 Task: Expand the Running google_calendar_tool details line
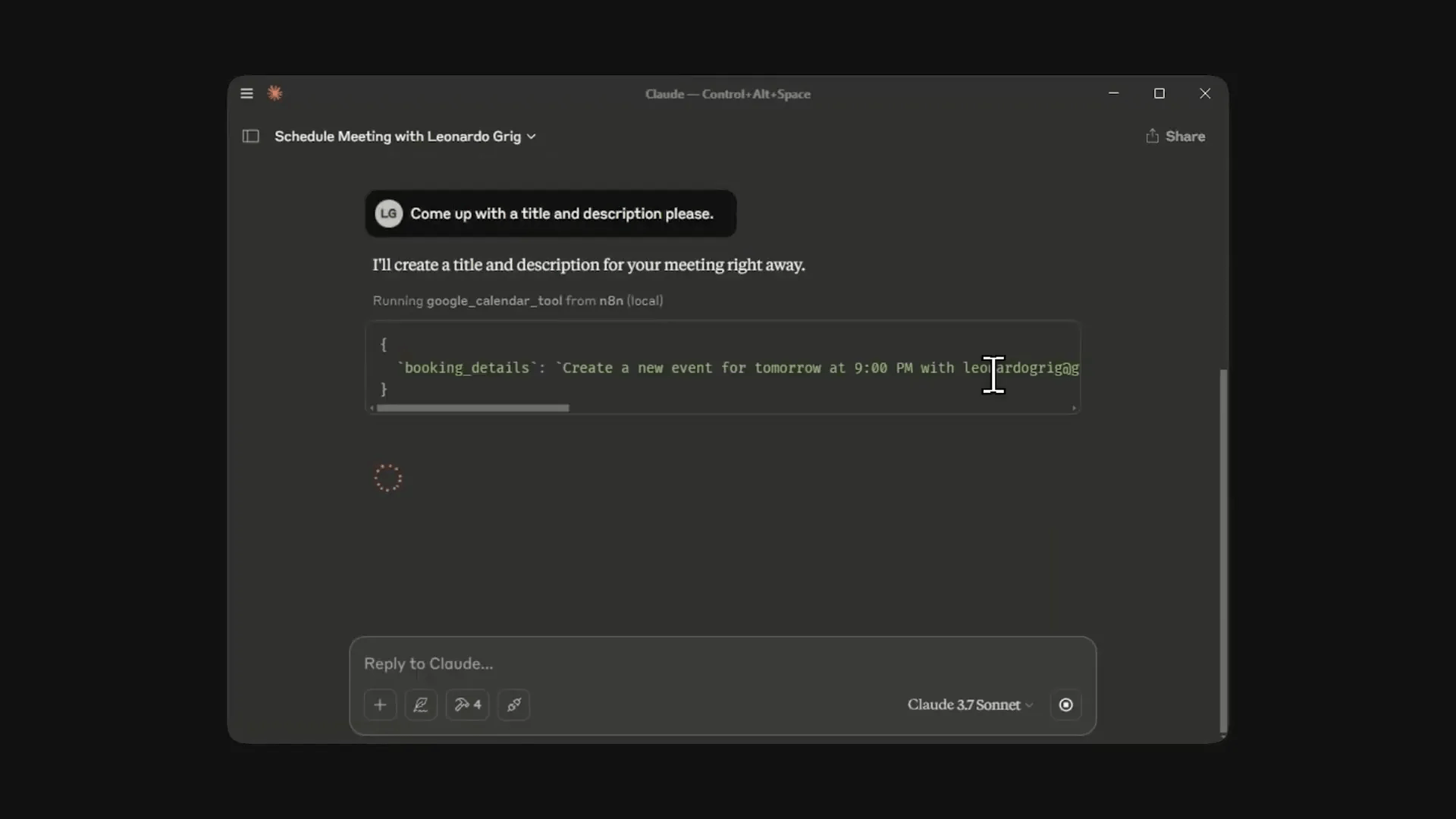coord(517,300)
